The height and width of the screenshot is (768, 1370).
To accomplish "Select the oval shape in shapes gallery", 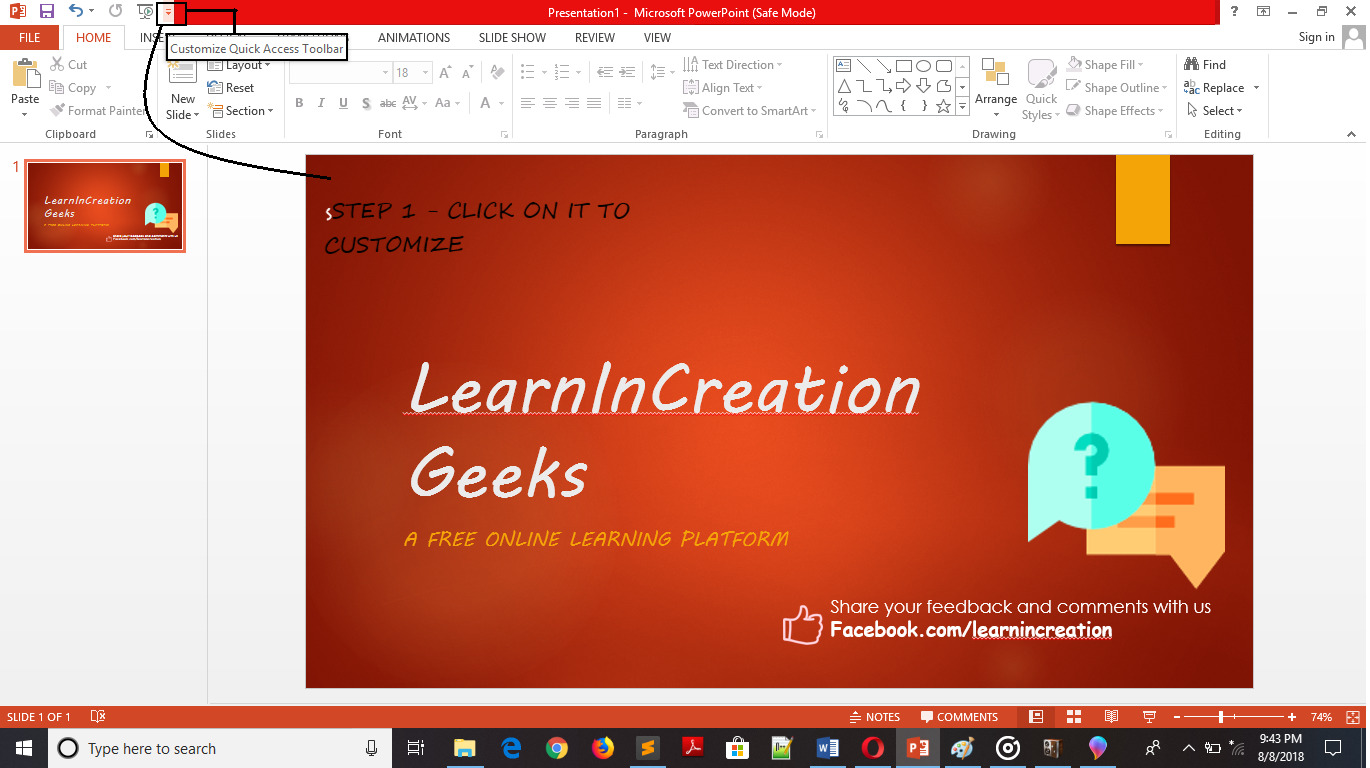I will click(923, 66).
